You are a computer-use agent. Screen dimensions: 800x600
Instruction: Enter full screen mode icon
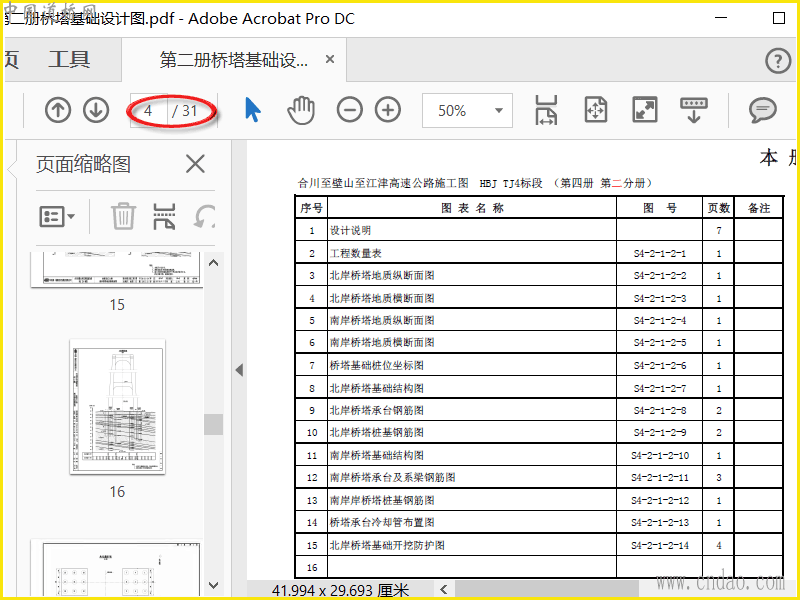[x=645, y=110]
